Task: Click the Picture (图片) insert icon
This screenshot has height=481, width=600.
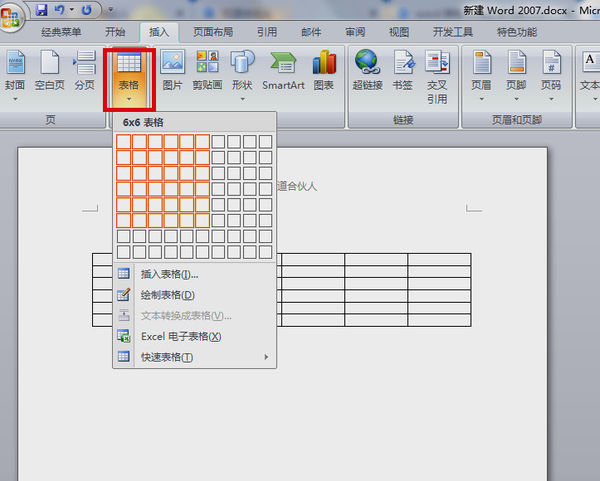Action: point(172,70)
